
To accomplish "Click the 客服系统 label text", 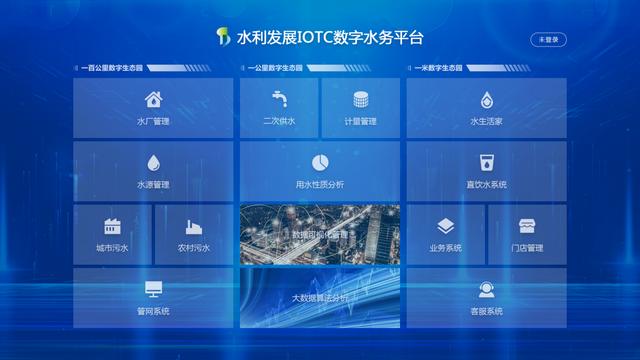I will tap(487, 311).
